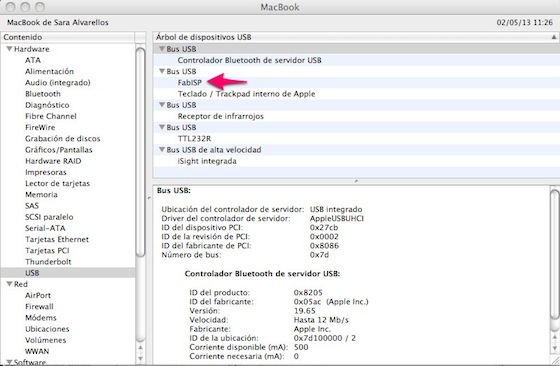Open Ubicaciones entry
The width and height of the screenshot is (560, 366).
click(x=47, y=329)
